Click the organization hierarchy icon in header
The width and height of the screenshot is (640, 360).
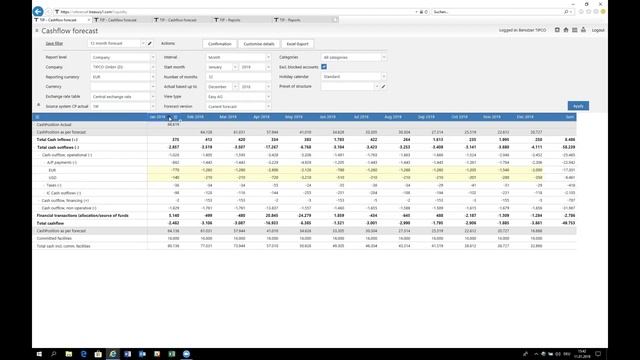tap(583, 30)
